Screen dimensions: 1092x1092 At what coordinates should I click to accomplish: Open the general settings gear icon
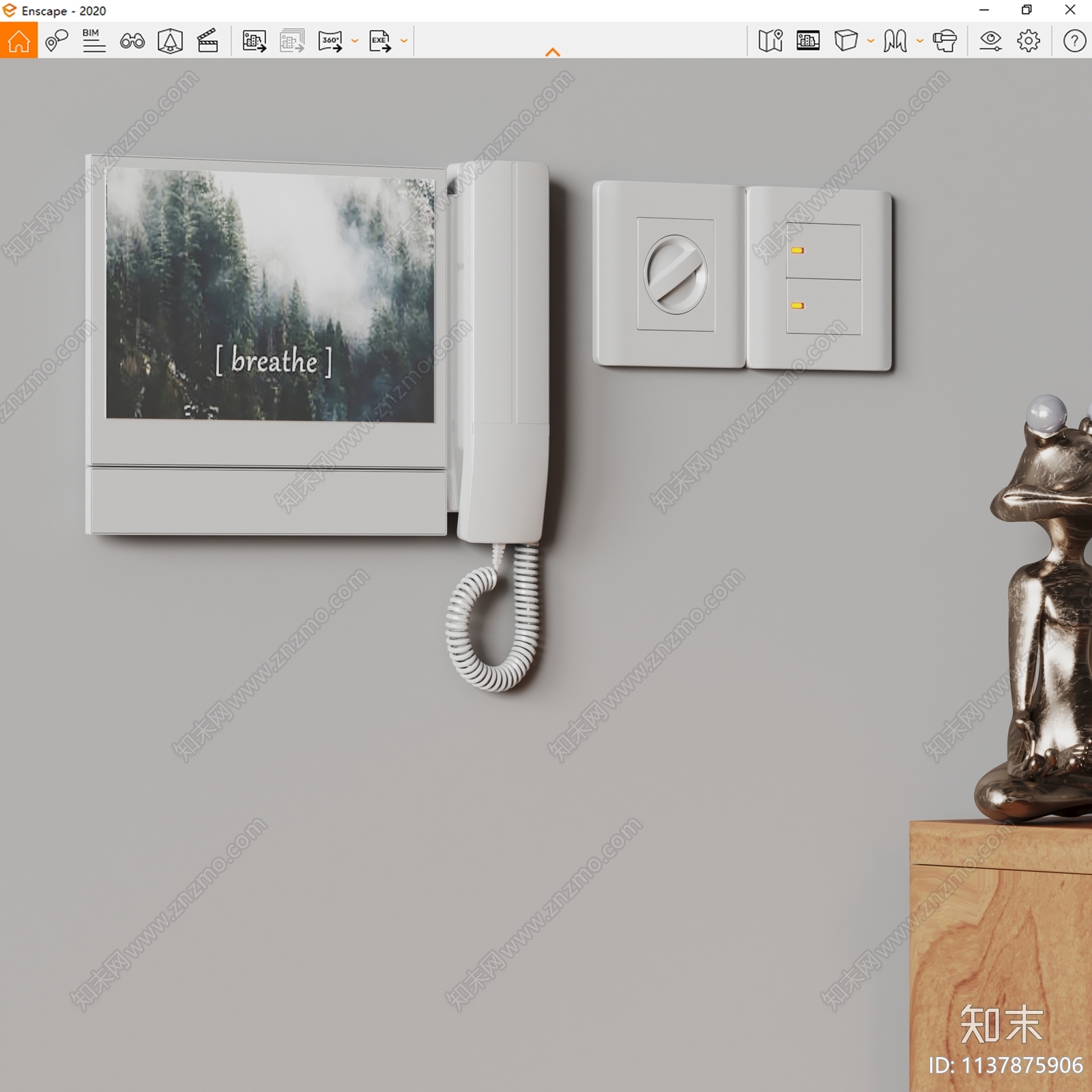(1029, 41)
